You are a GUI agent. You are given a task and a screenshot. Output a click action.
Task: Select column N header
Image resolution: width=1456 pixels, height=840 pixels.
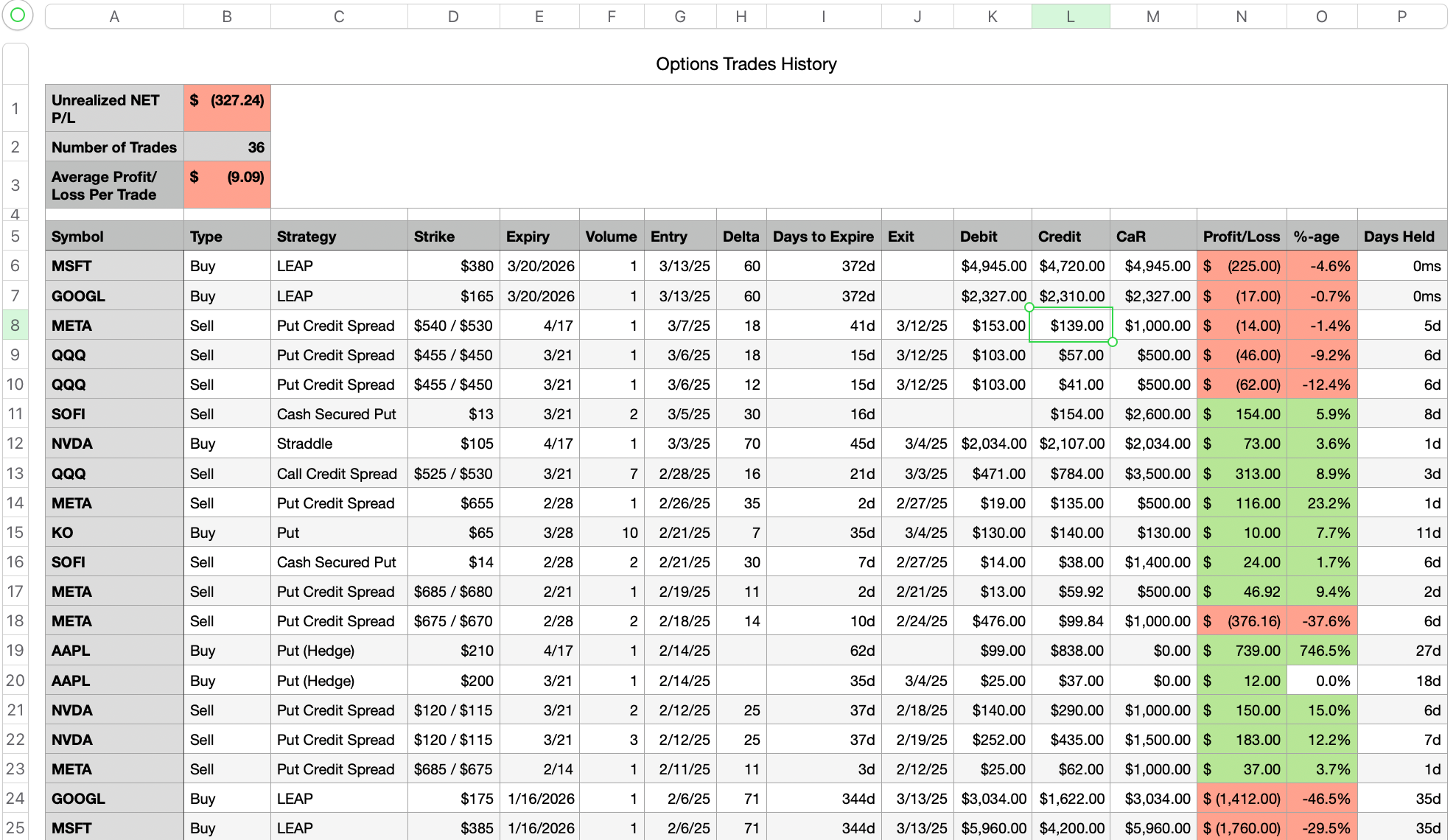(x=1242, y=16)
